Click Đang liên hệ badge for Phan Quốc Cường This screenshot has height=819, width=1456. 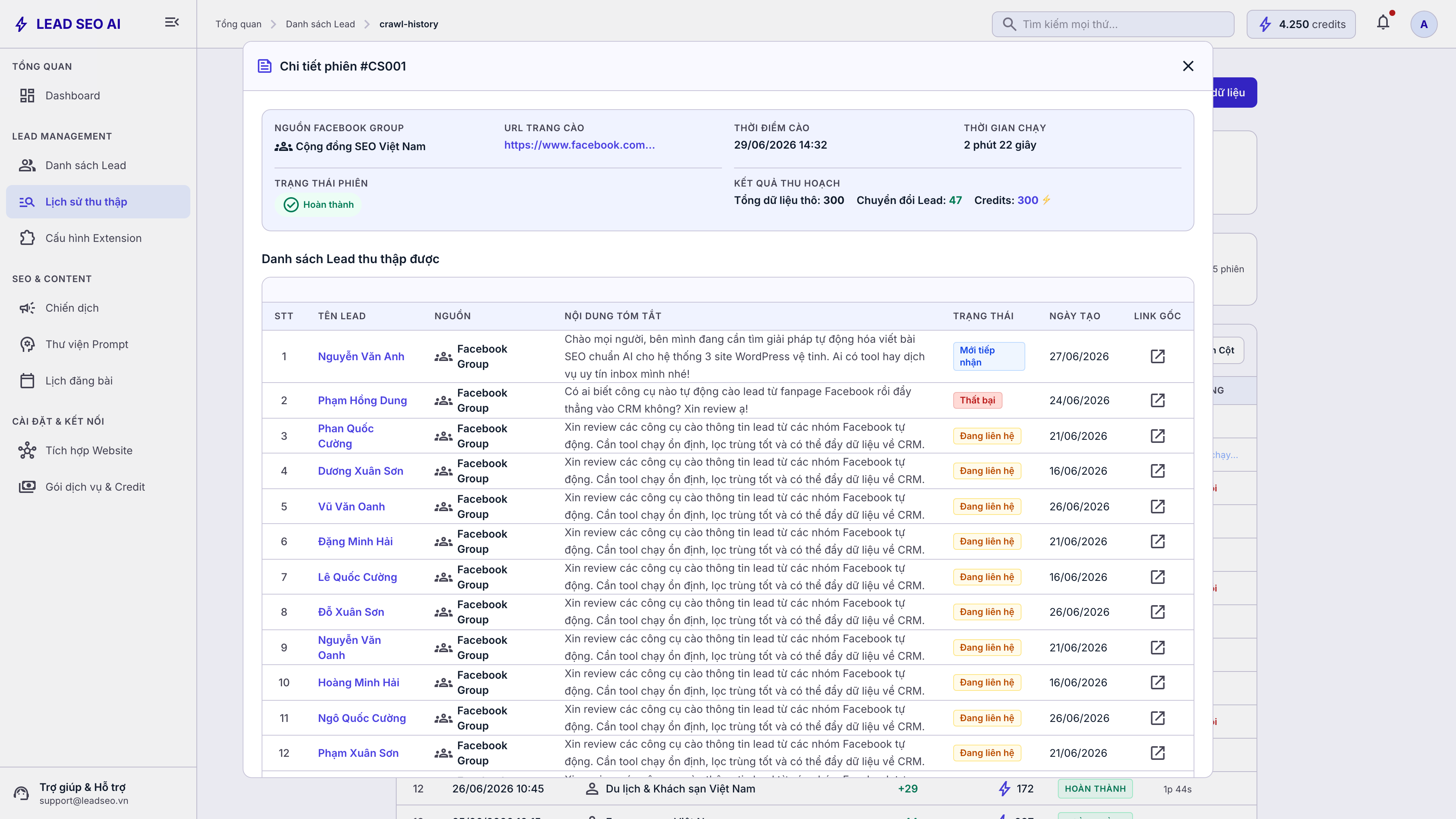(987, 436)
